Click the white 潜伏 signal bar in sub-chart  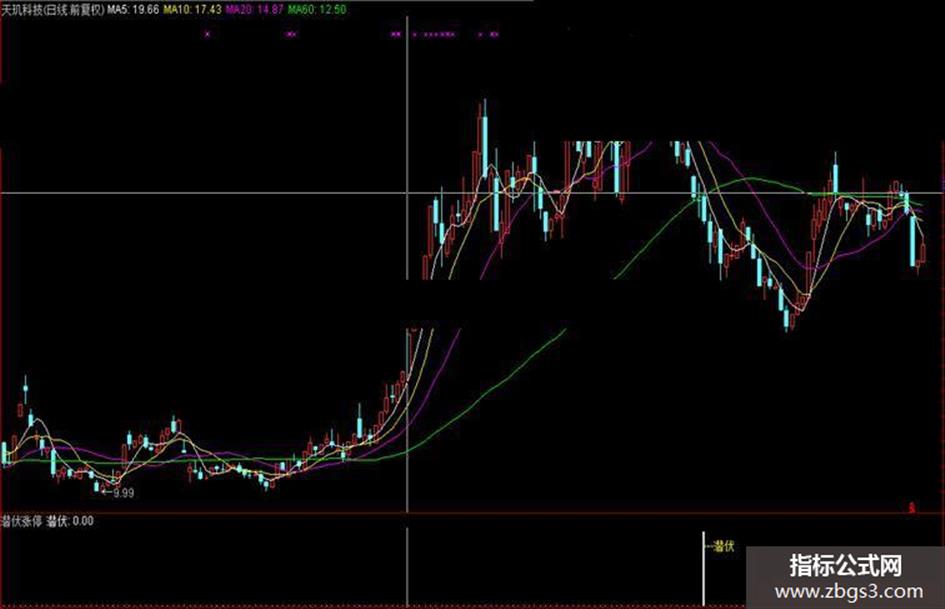tap(703, 569)
